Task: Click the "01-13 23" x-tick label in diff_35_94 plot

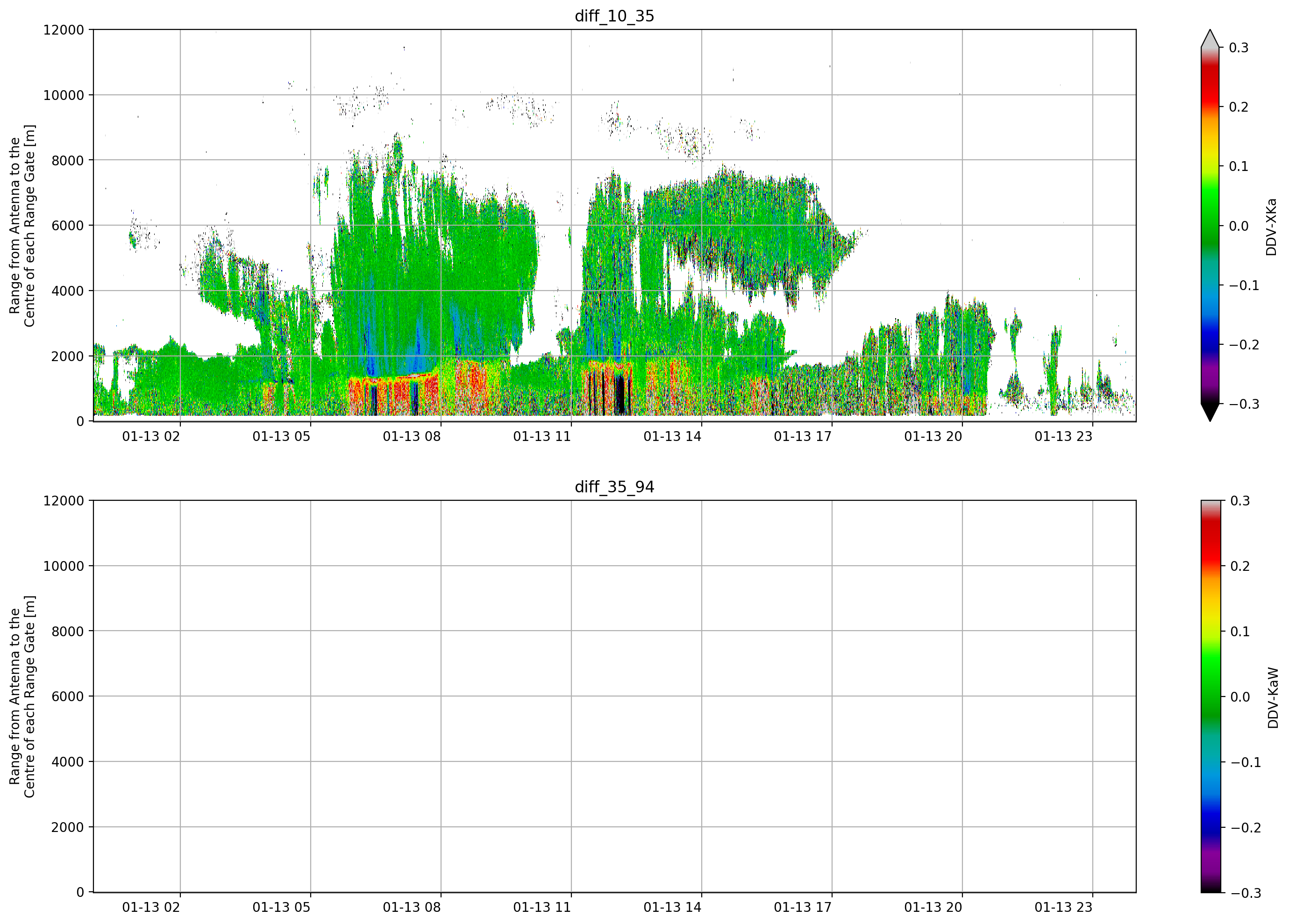Action: pyautogui.click(x=1063, y=908)
